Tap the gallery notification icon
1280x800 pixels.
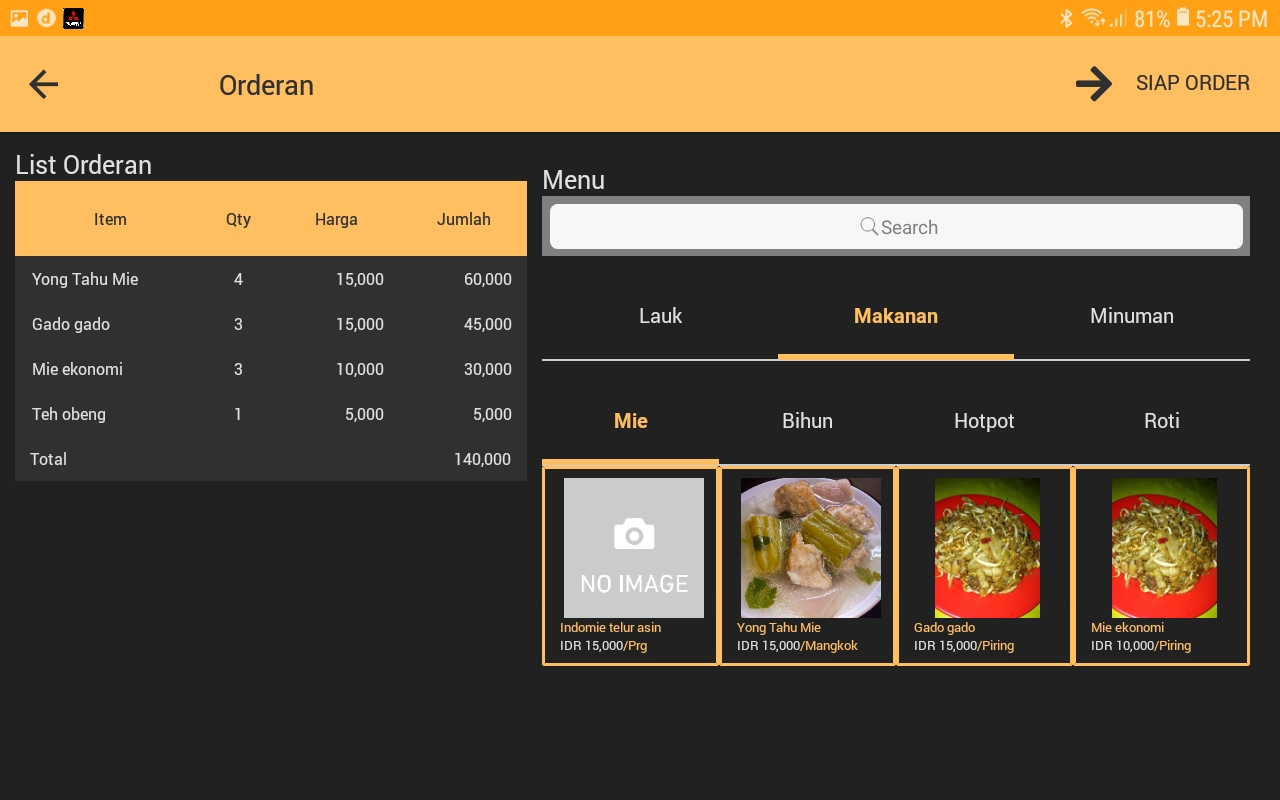click(x=19, y=18)
